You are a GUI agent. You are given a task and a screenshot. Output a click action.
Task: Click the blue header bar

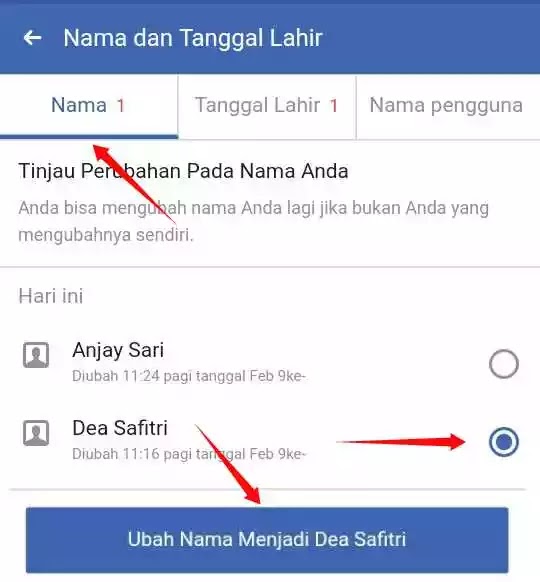pyautogui.click(x=270, y=37)
